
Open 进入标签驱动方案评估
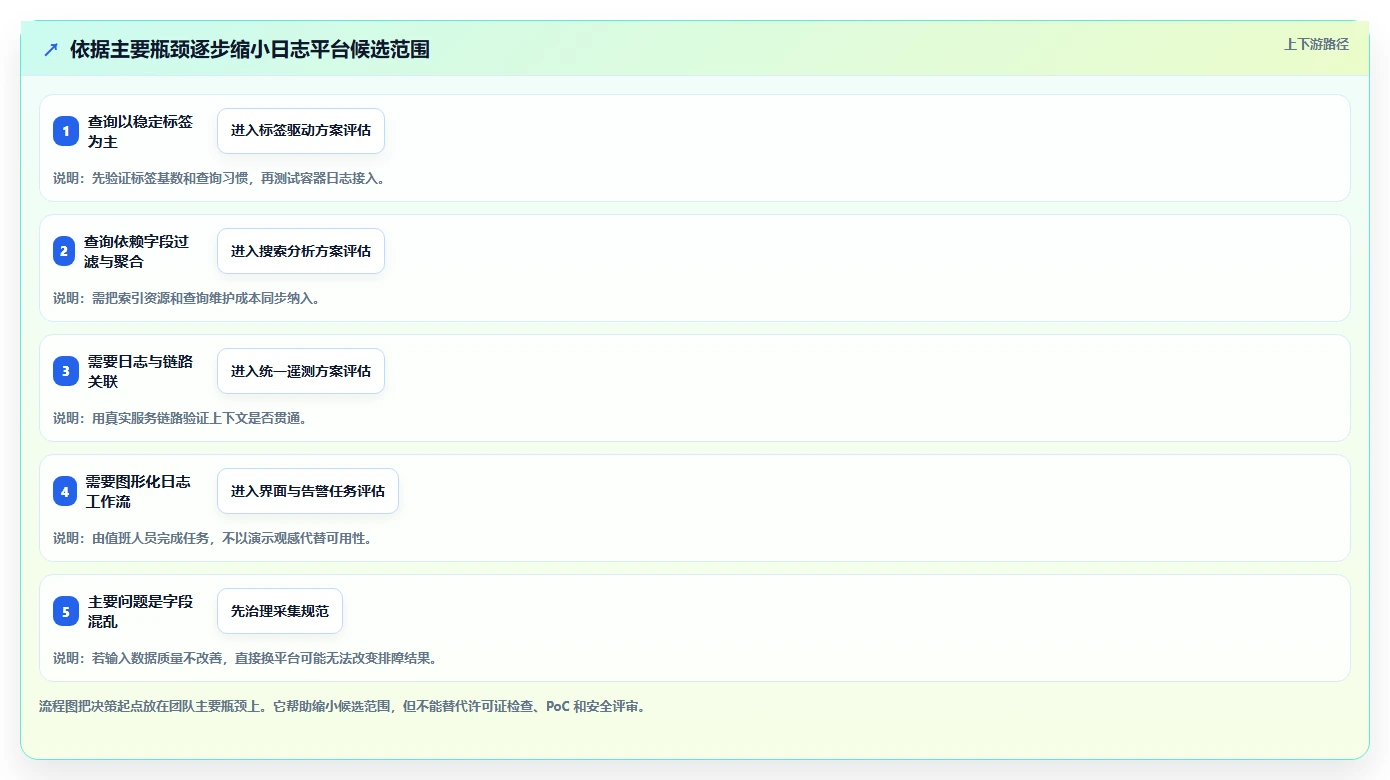(301, 131)
